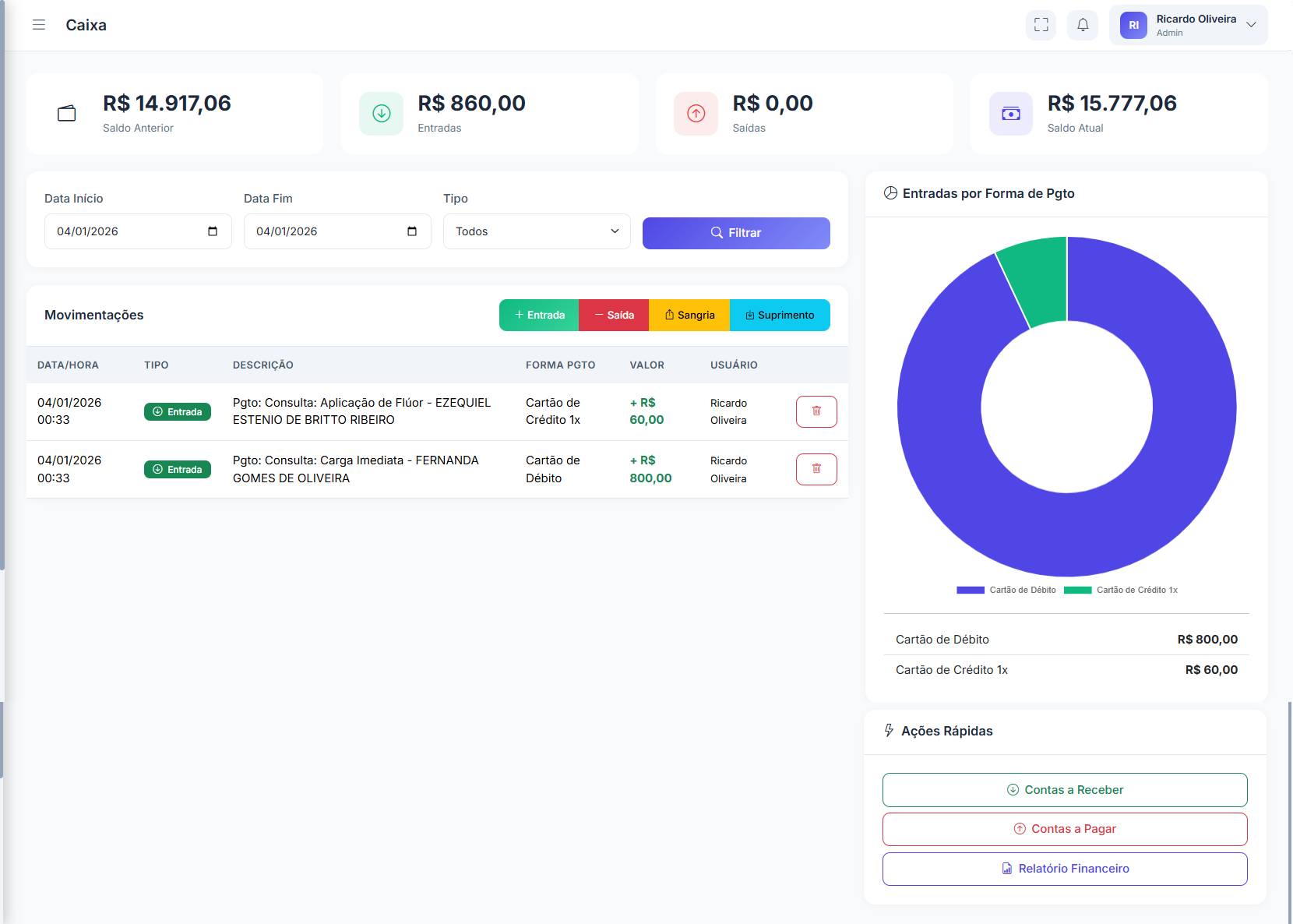The width and height of the screenshot is (1293, 924).
Task: Open the hamburger sidebar menu
Action: click(x=39, y=25)
